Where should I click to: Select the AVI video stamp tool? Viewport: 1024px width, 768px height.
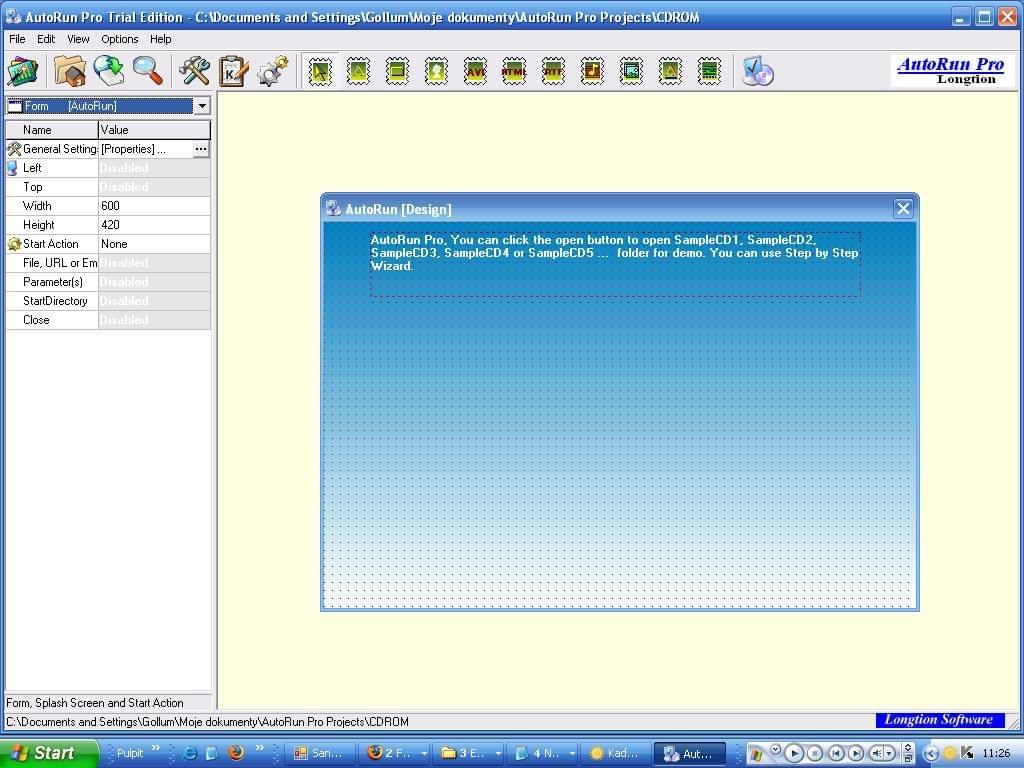(475, 71)
